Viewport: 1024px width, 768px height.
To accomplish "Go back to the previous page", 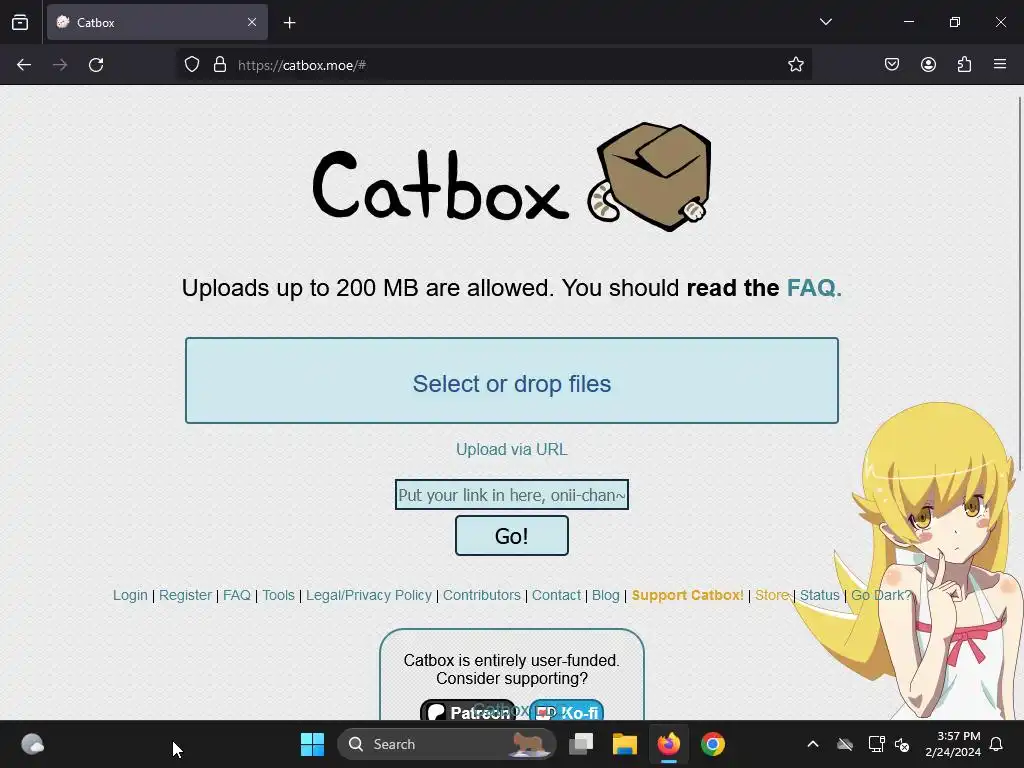I will coord(24,65).
